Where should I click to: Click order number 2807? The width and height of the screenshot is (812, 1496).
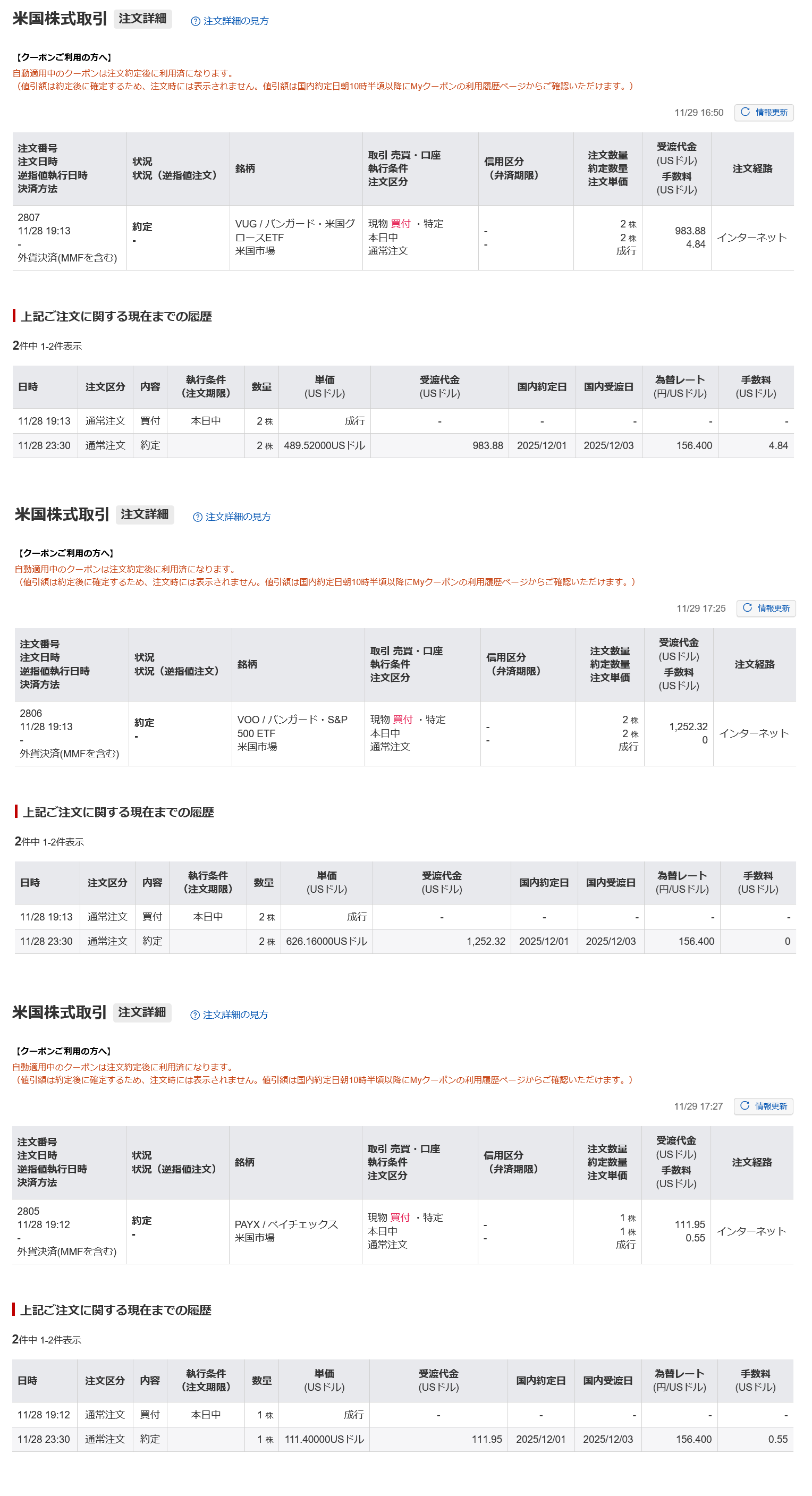click(29, 218)
